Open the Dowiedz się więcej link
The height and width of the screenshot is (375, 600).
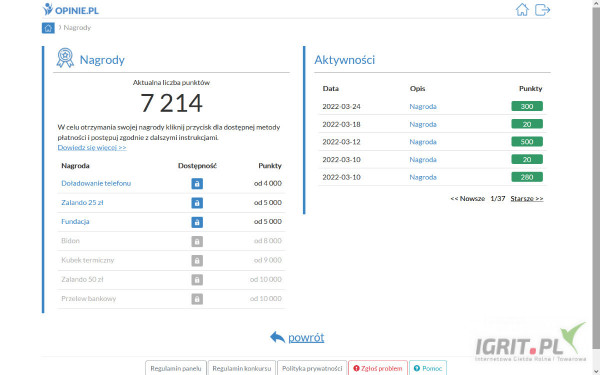click(92, 147)
